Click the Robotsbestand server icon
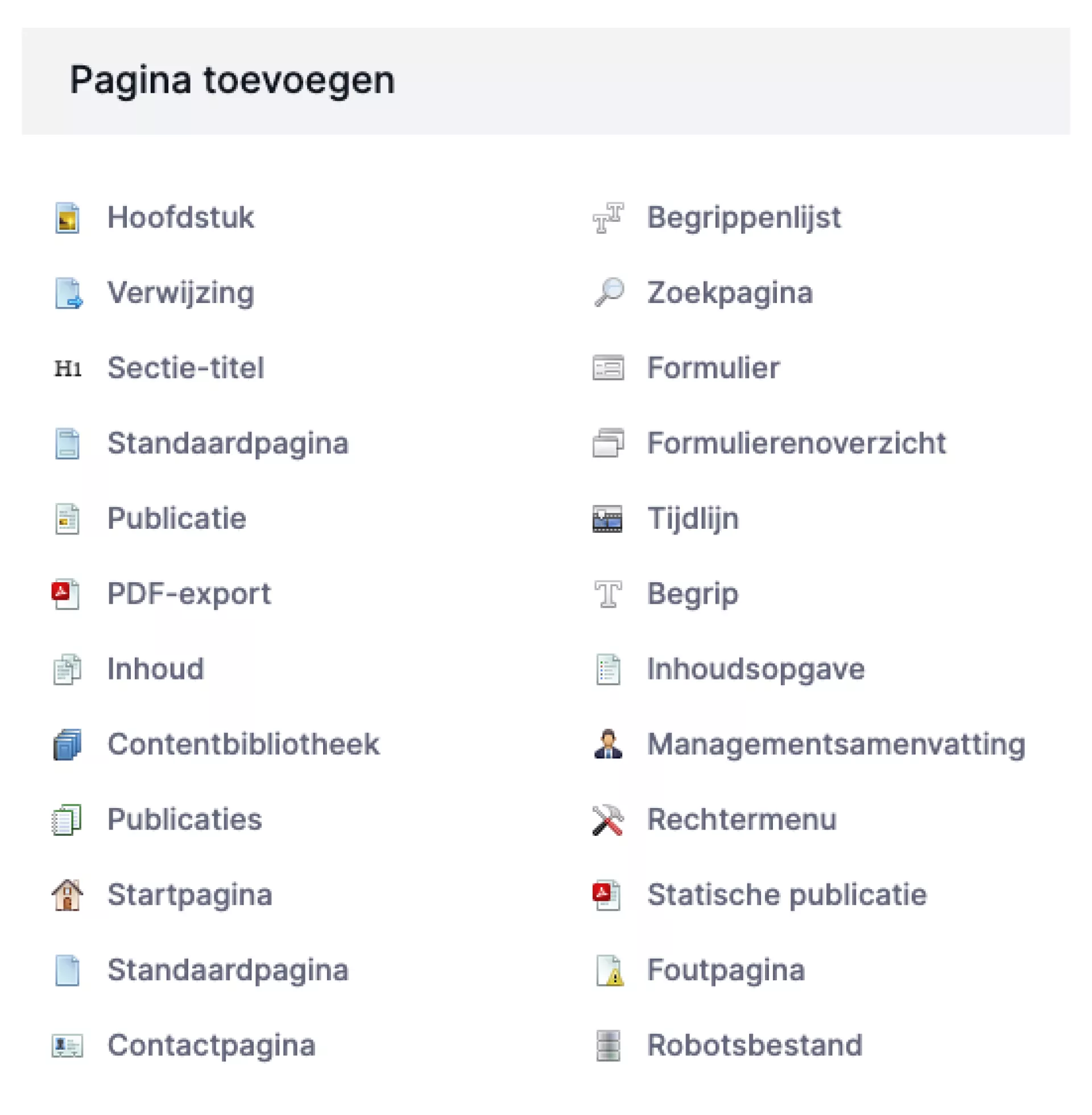This screenshot has width=1092, height=1115. click(x=608, y=1046)
